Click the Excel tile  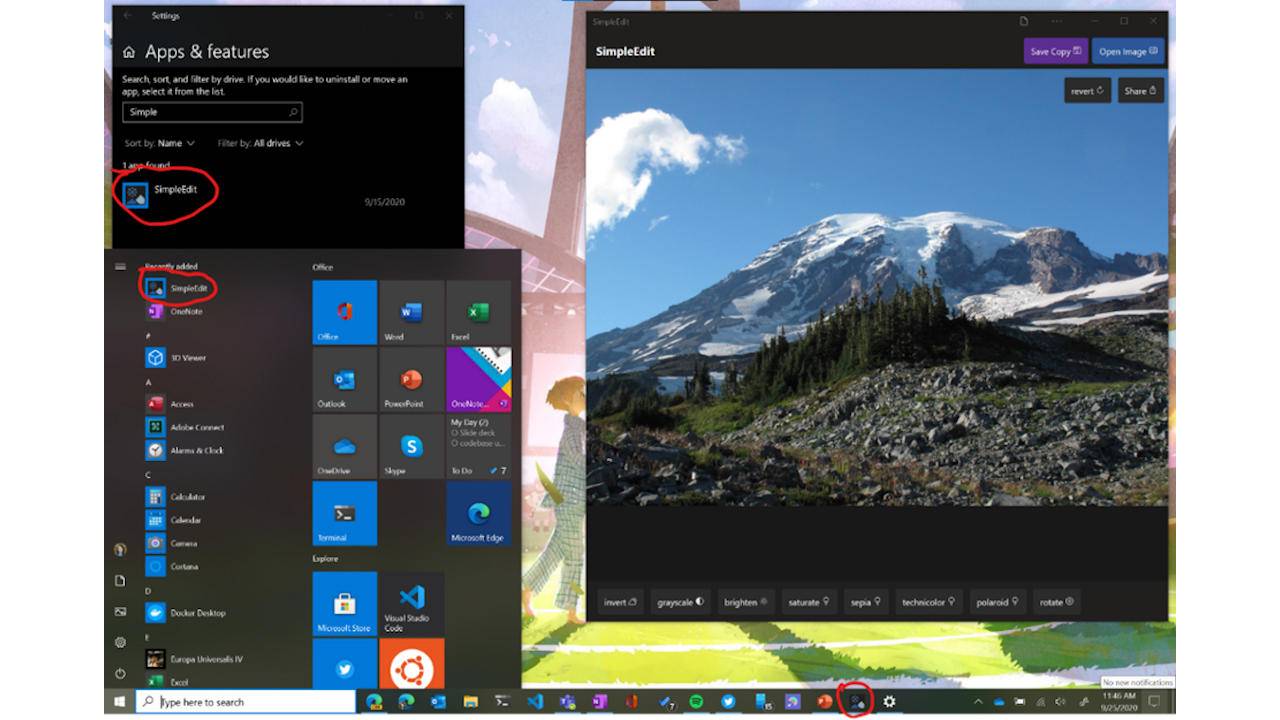[x=479, y=312]
